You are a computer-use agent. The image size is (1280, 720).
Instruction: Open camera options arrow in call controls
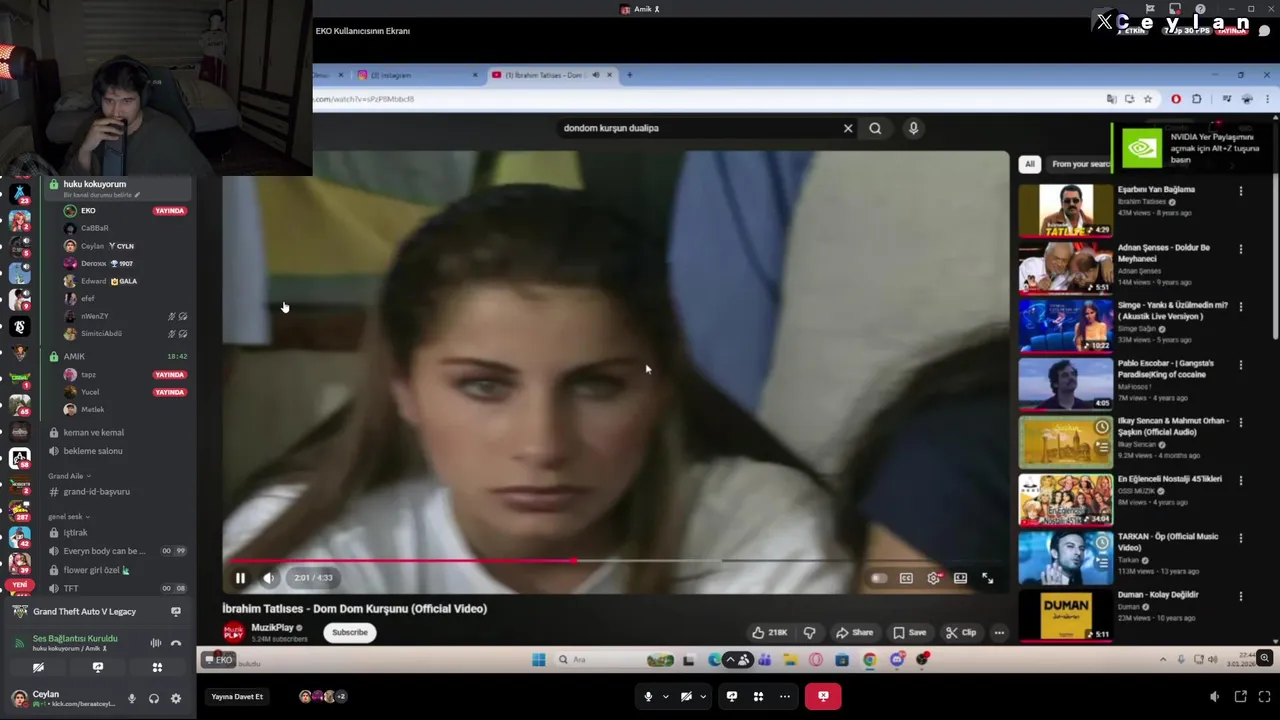703,696
